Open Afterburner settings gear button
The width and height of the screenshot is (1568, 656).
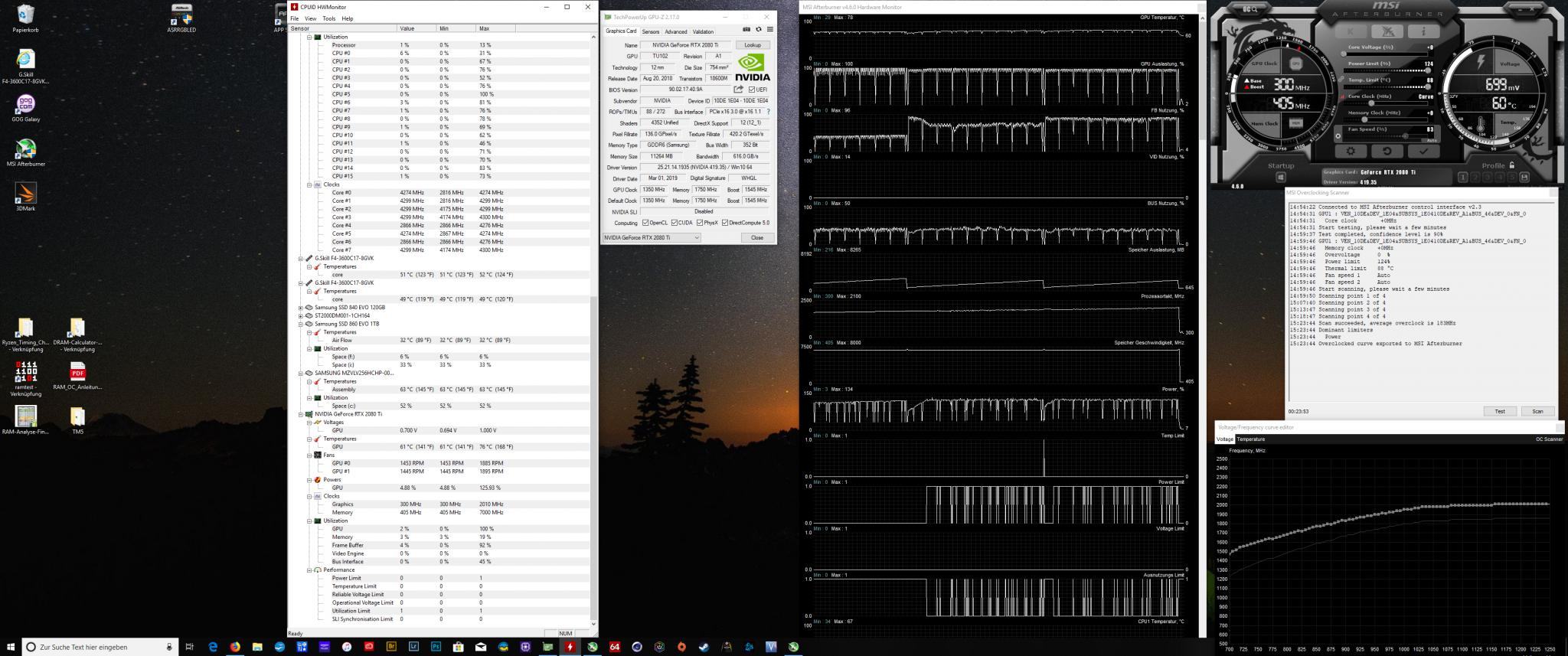click(1351, 152)
